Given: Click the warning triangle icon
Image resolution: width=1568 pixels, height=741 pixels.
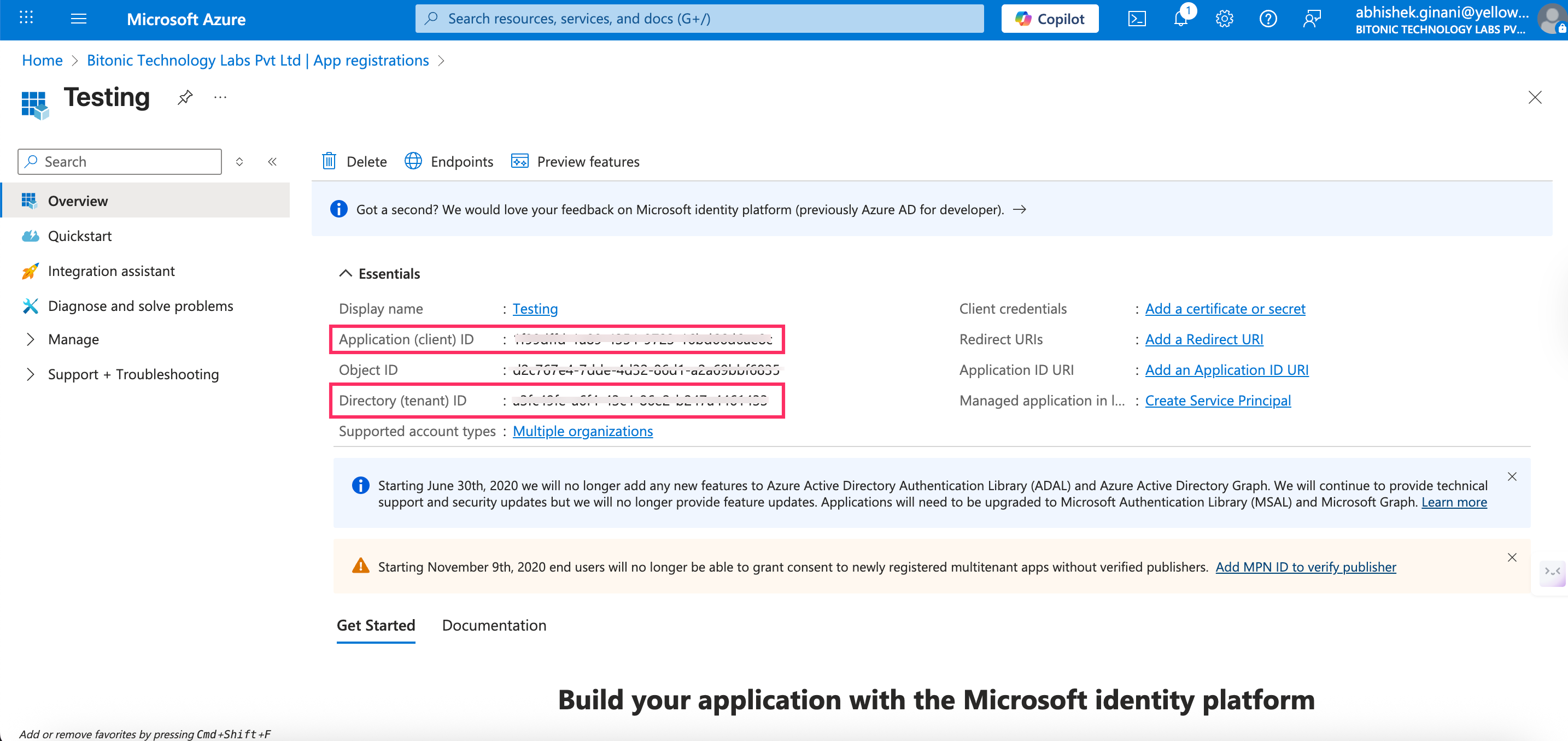Looking at the screenshot, I should coord(361,566).
